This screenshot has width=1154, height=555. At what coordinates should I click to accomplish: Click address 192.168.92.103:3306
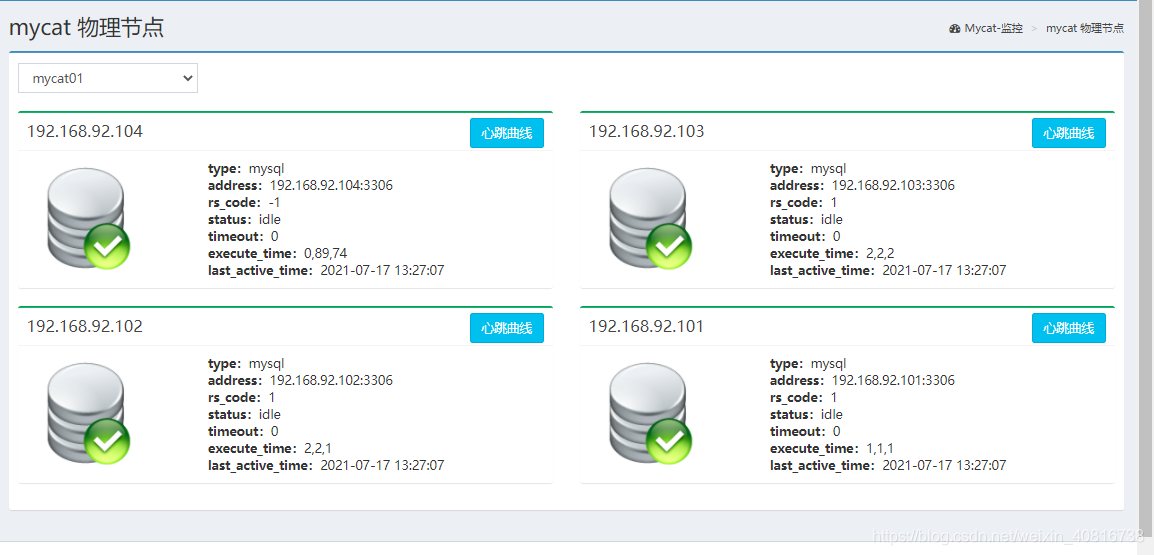coord(893,185)
